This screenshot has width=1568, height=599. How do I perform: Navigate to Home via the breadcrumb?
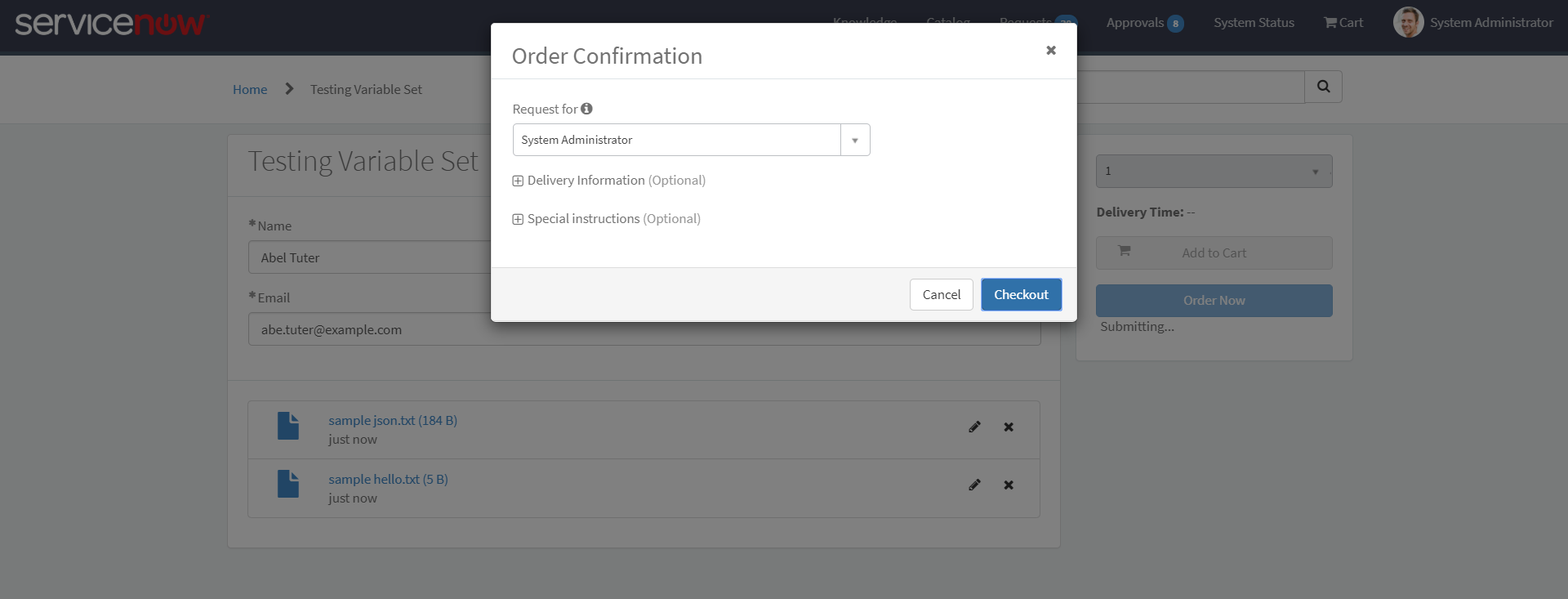click(x=250, y=89)
